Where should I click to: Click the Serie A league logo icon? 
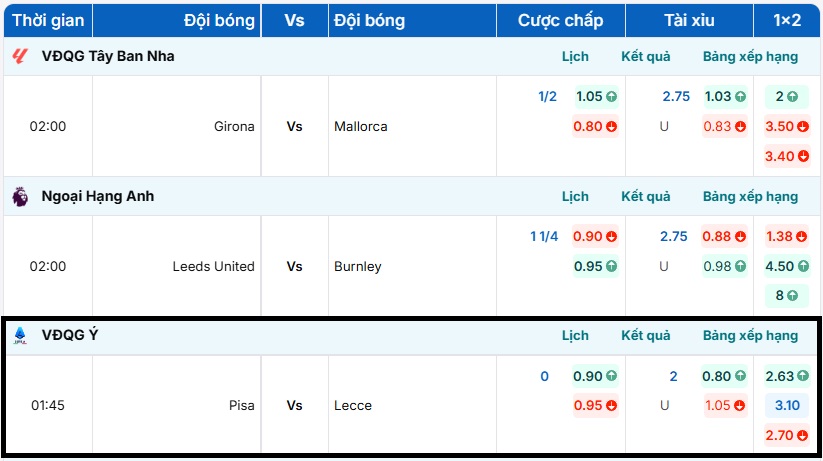click(20, 336)
